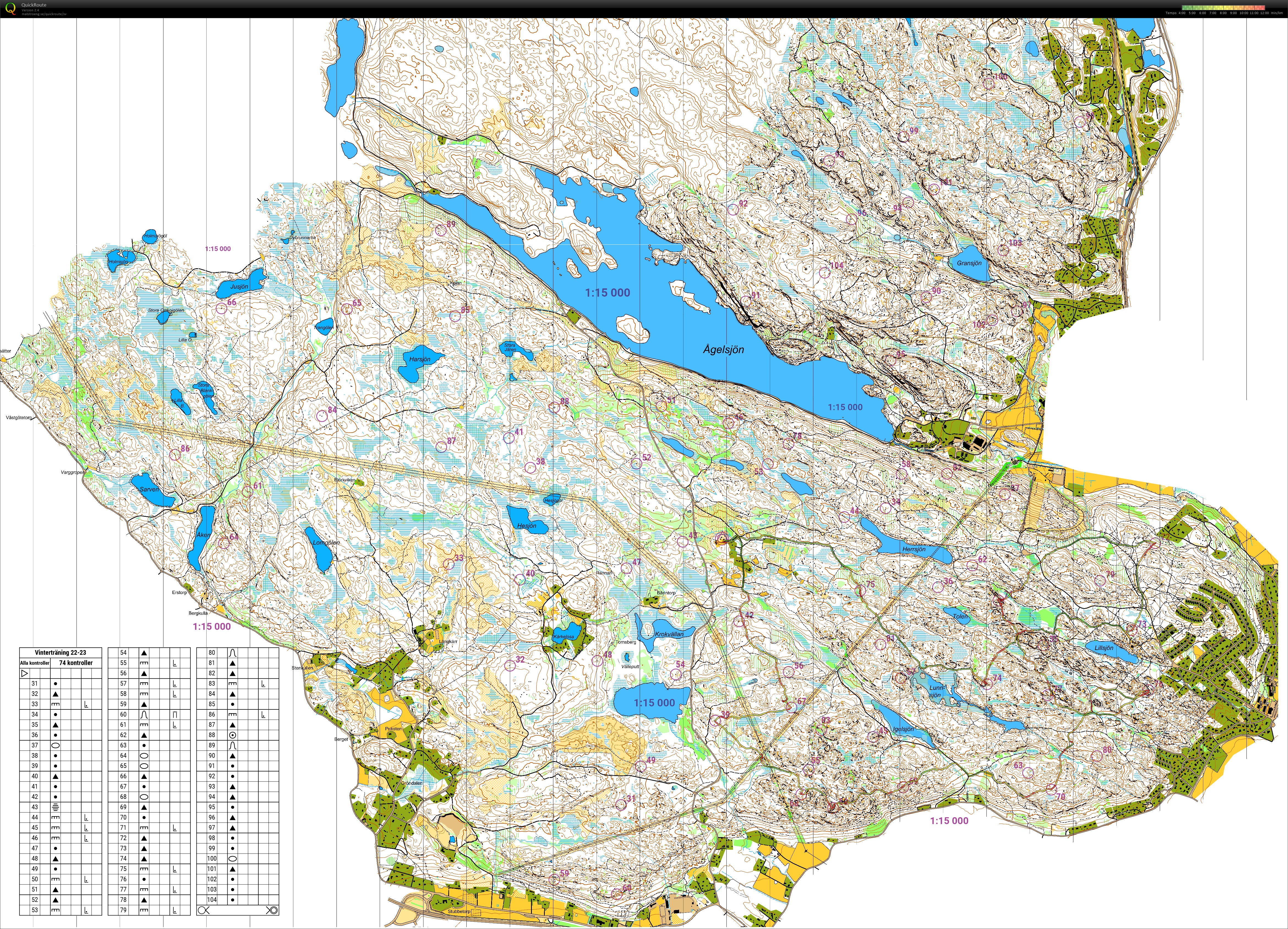Click the oval symbol in row 100
The width and height of the screenshot is (1288, 929).
232,859
